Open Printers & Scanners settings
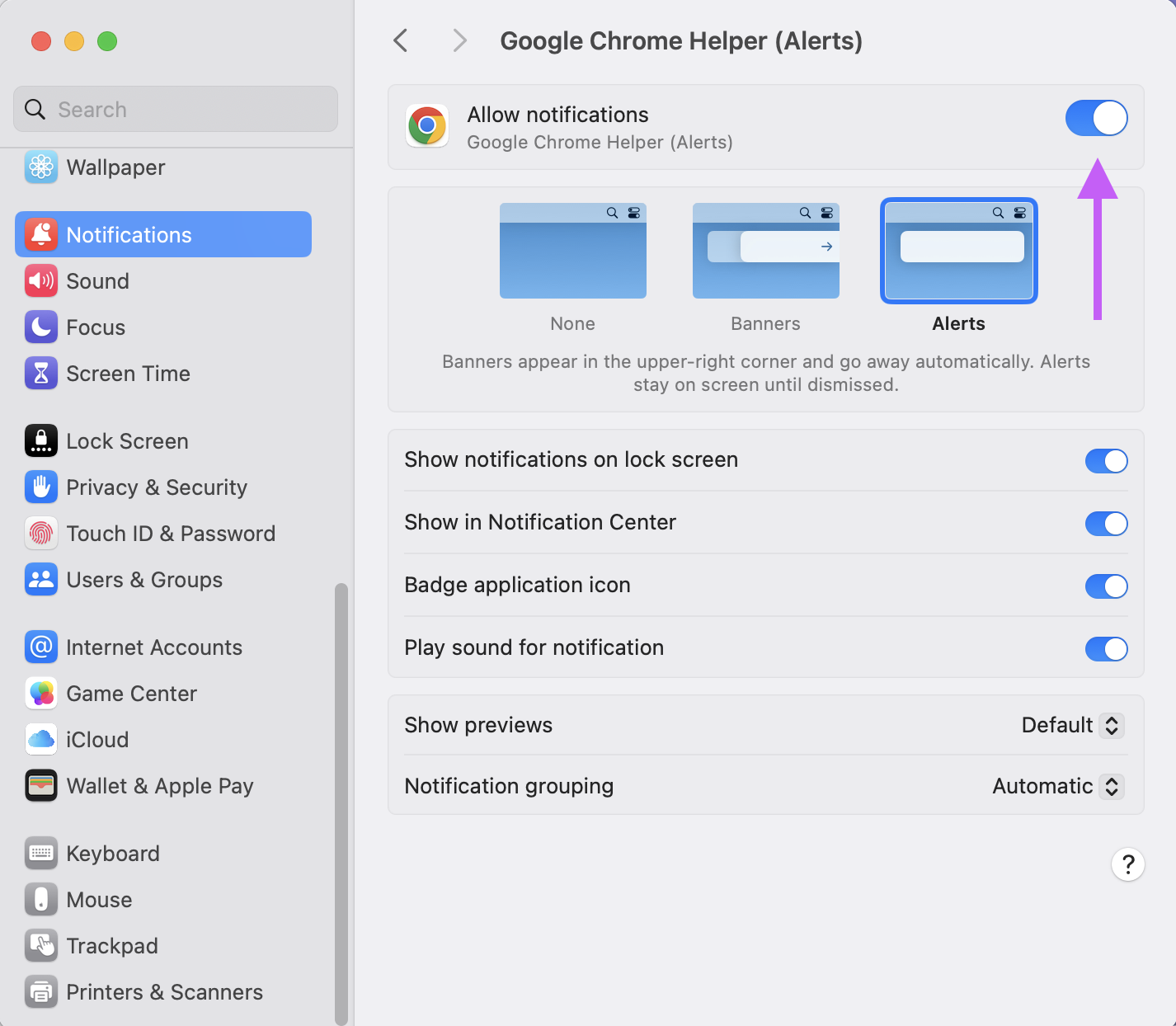Viewport: 1176px width, 1026px height. click(163, 991)
